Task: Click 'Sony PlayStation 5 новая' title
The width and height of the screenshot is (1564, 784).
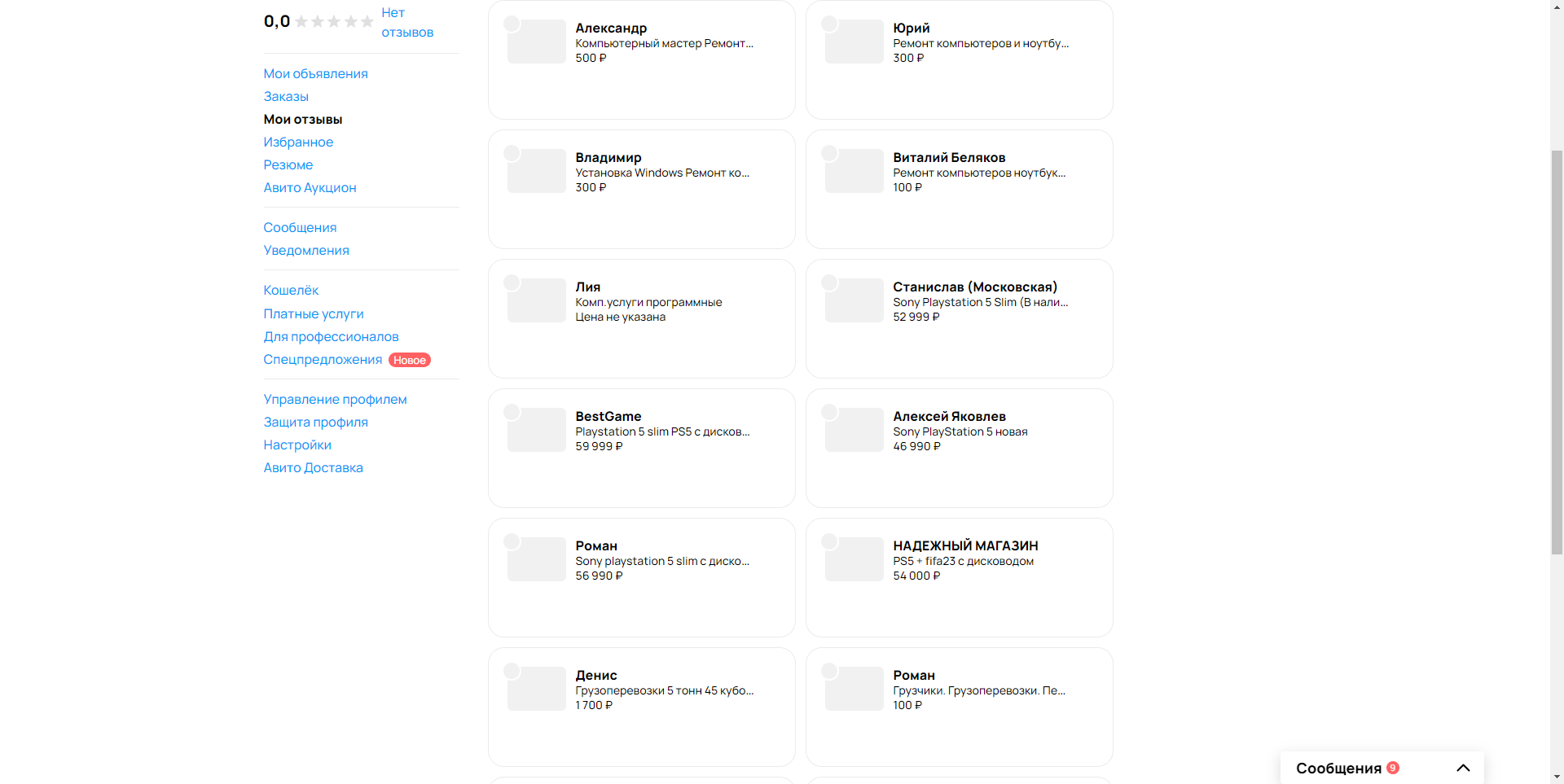Action: (x=960, y=432)
